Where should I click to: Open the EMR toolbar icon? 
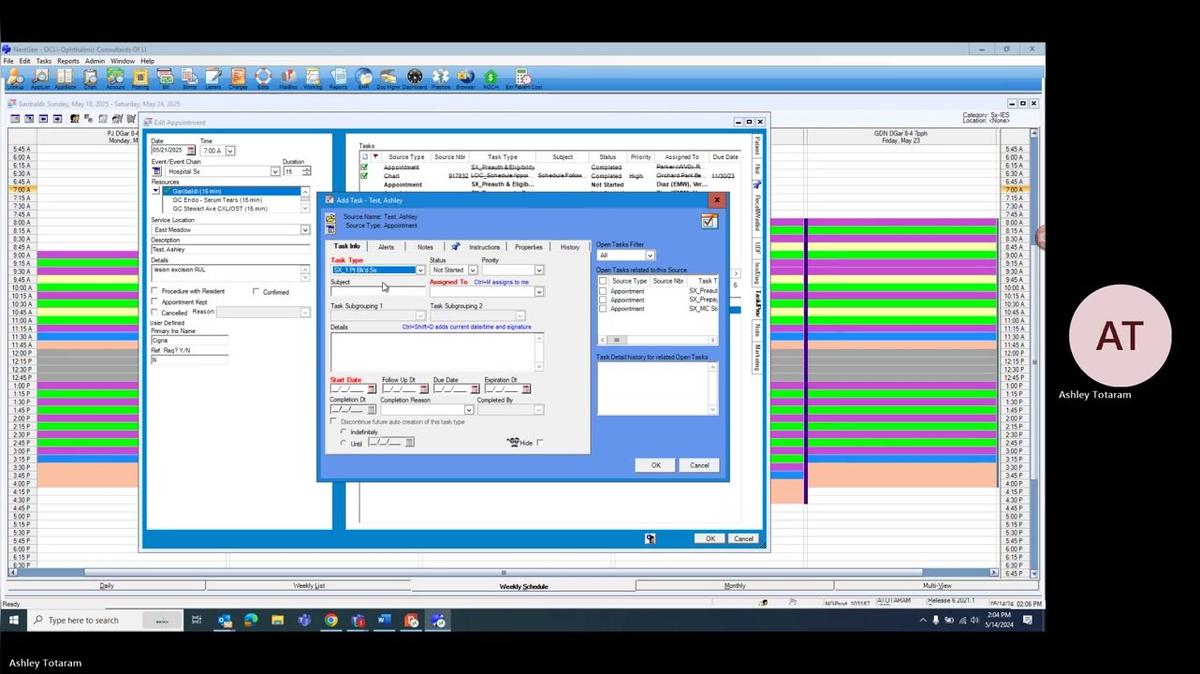coord(363,76)
